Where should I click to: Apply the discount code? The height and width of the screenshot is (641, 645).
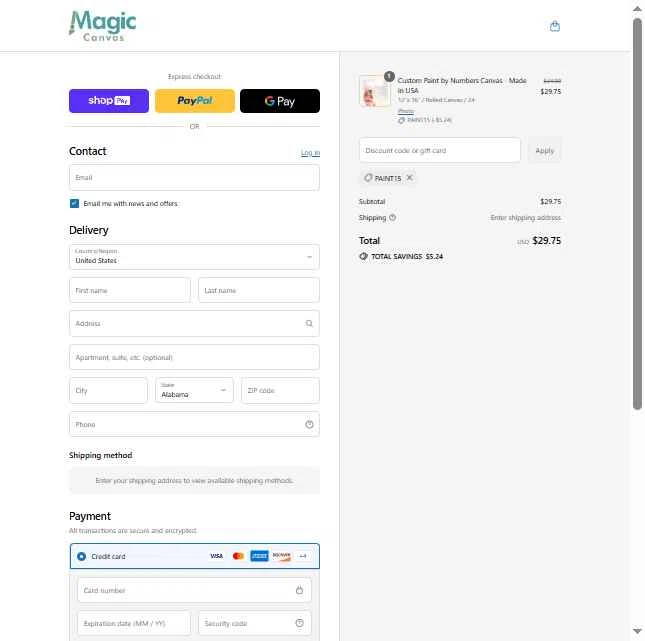click(x=545, y=151)
